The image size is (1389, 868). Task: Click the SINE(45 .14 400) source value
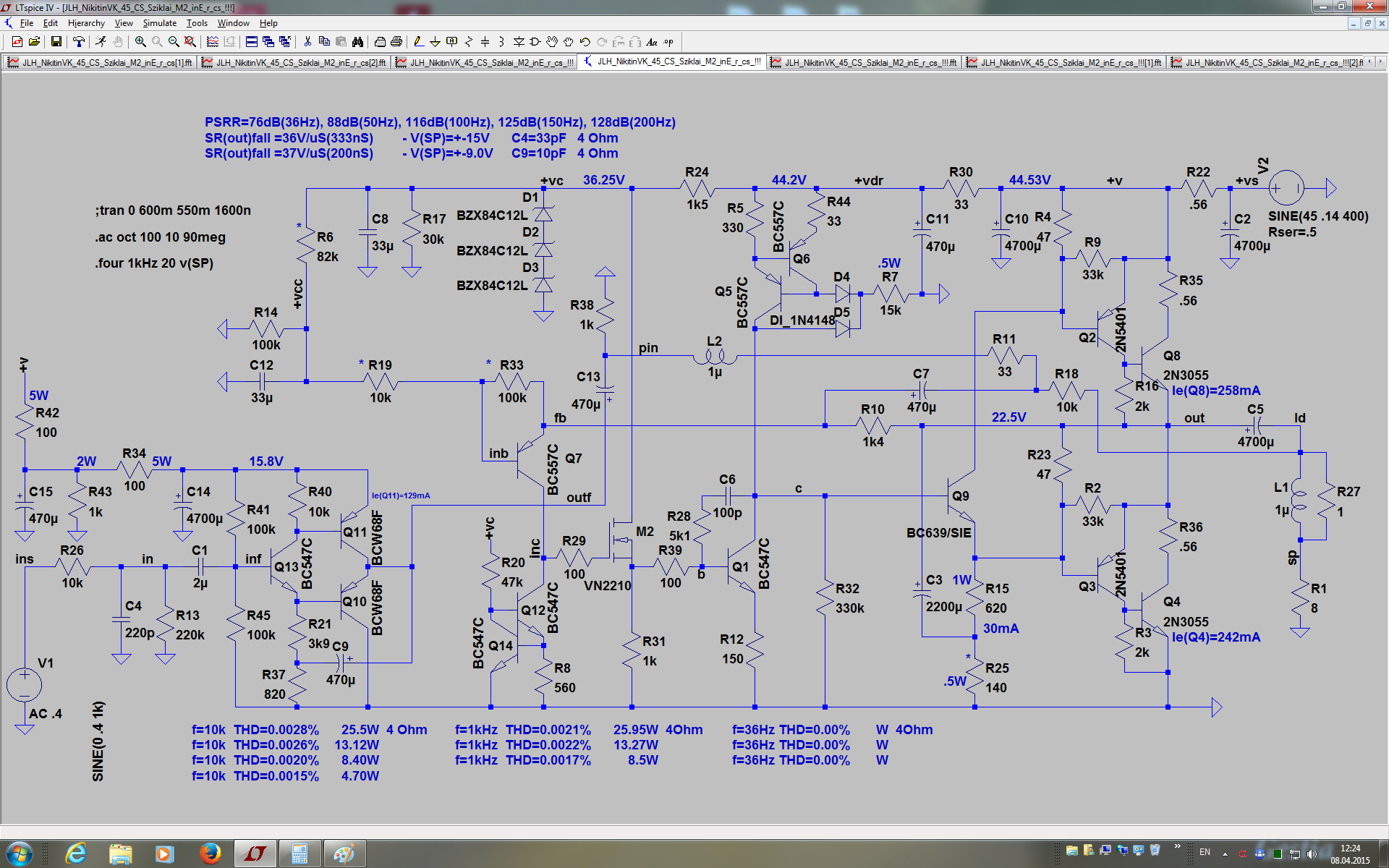[x=1318, y=216]
